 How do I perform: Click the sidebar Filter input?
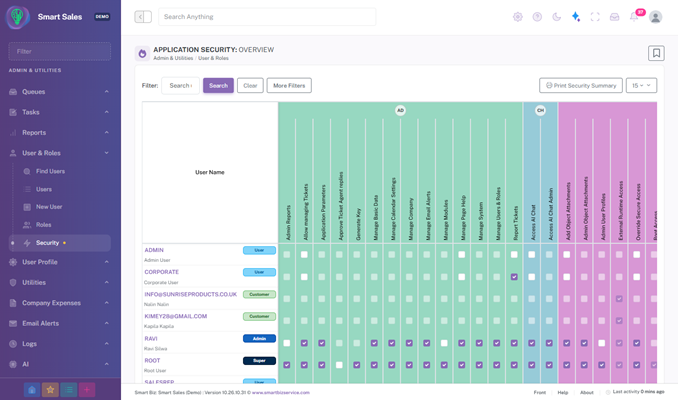pyautogui.click(x=60, y=51)
